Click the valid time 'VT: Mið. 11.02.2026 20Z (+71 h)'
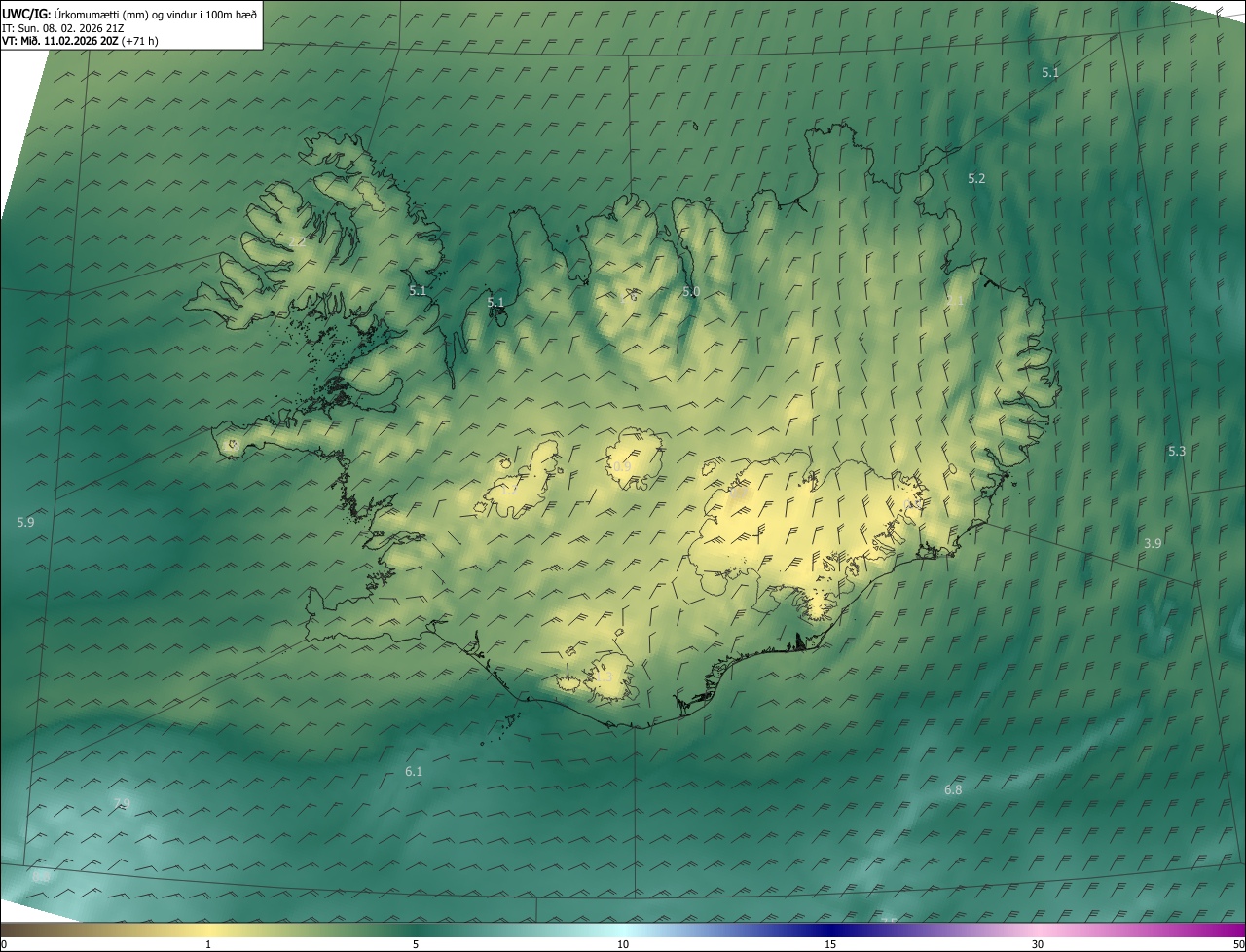This screenshot has height=952, width=1246. point(81,41)
